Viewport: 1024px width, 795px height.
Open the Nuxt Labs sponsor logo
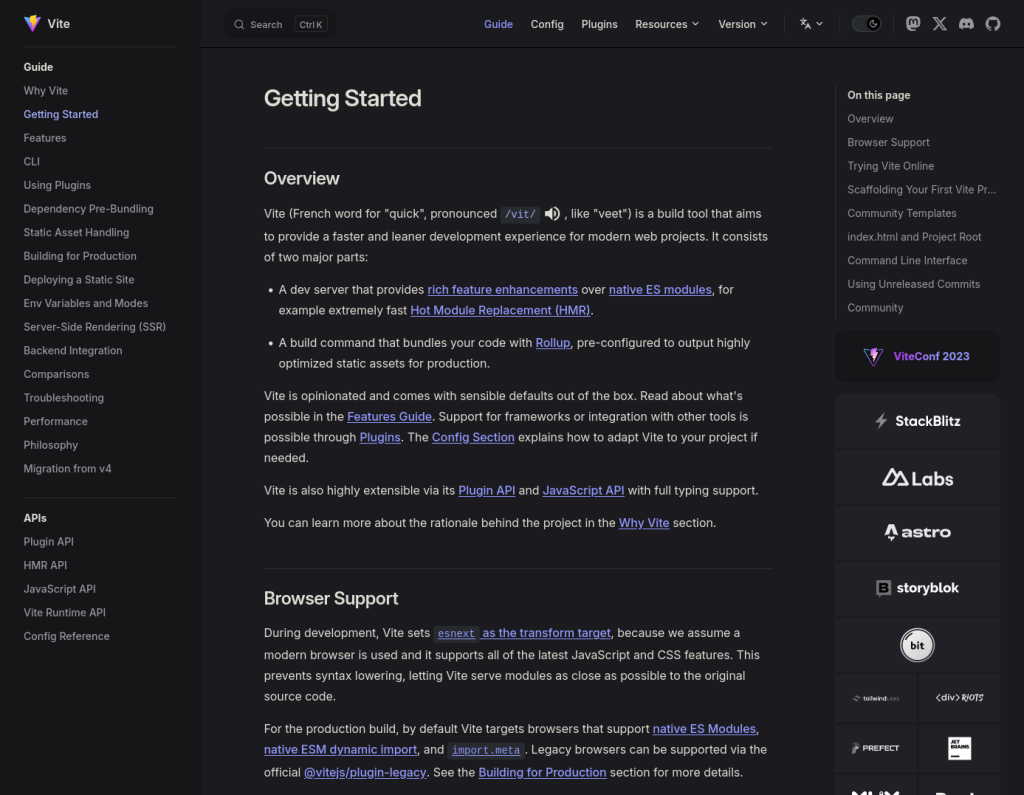click(918, 478)
